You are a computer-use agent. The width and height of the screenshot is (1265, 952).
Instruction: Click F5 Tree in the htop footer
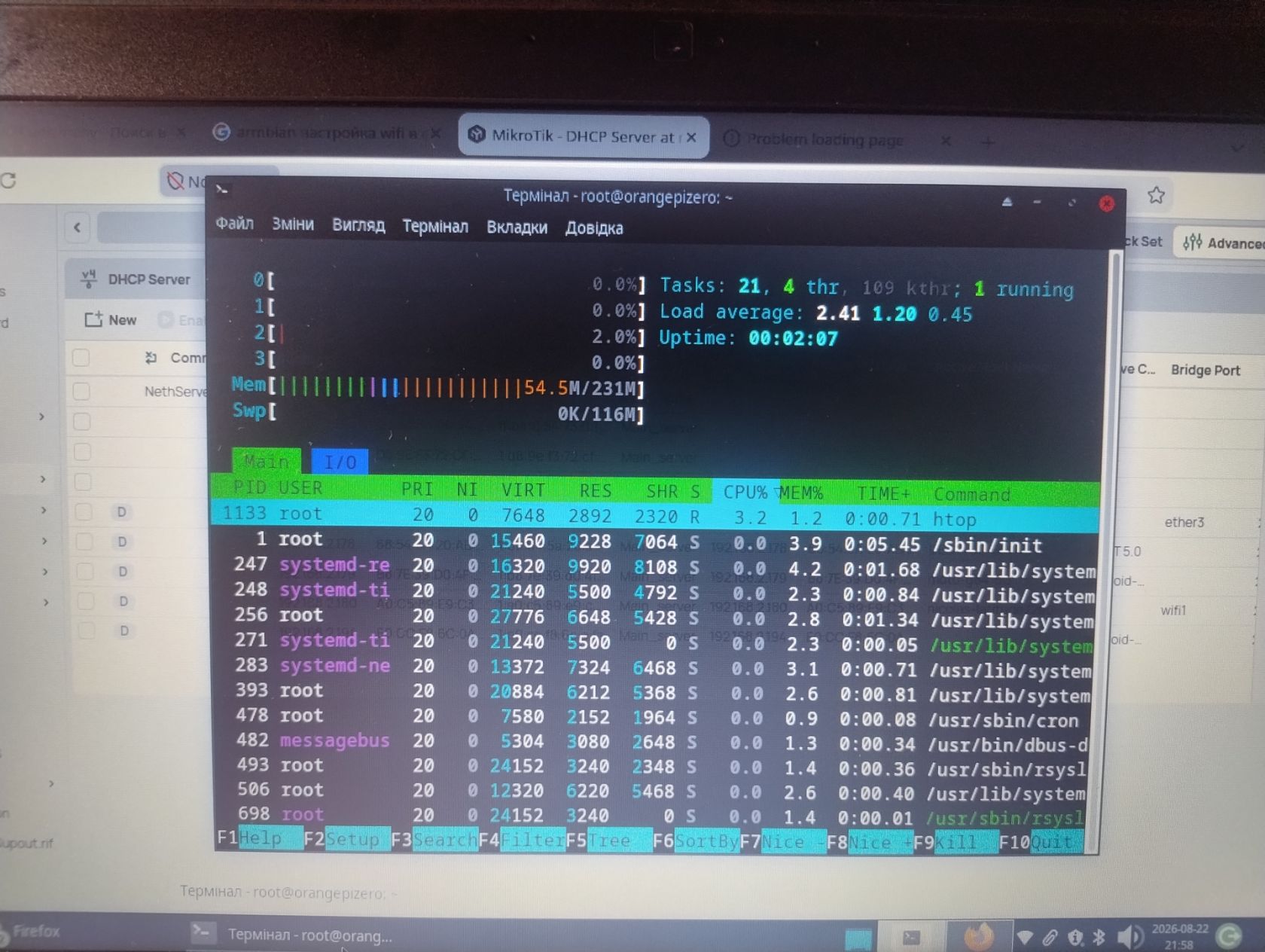(x=608, y=841)
